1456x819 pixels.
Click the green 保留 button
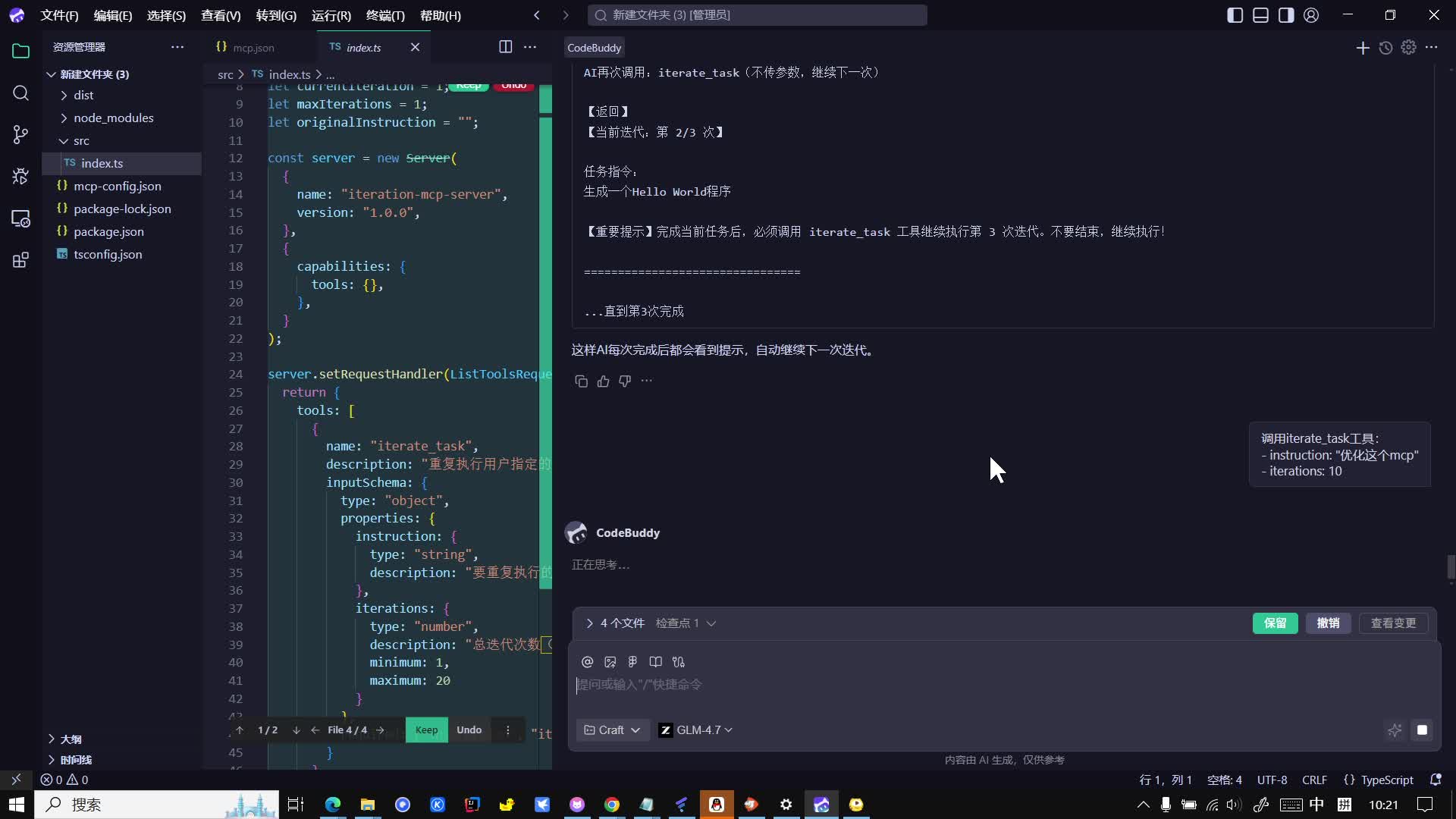(1275, 623)
